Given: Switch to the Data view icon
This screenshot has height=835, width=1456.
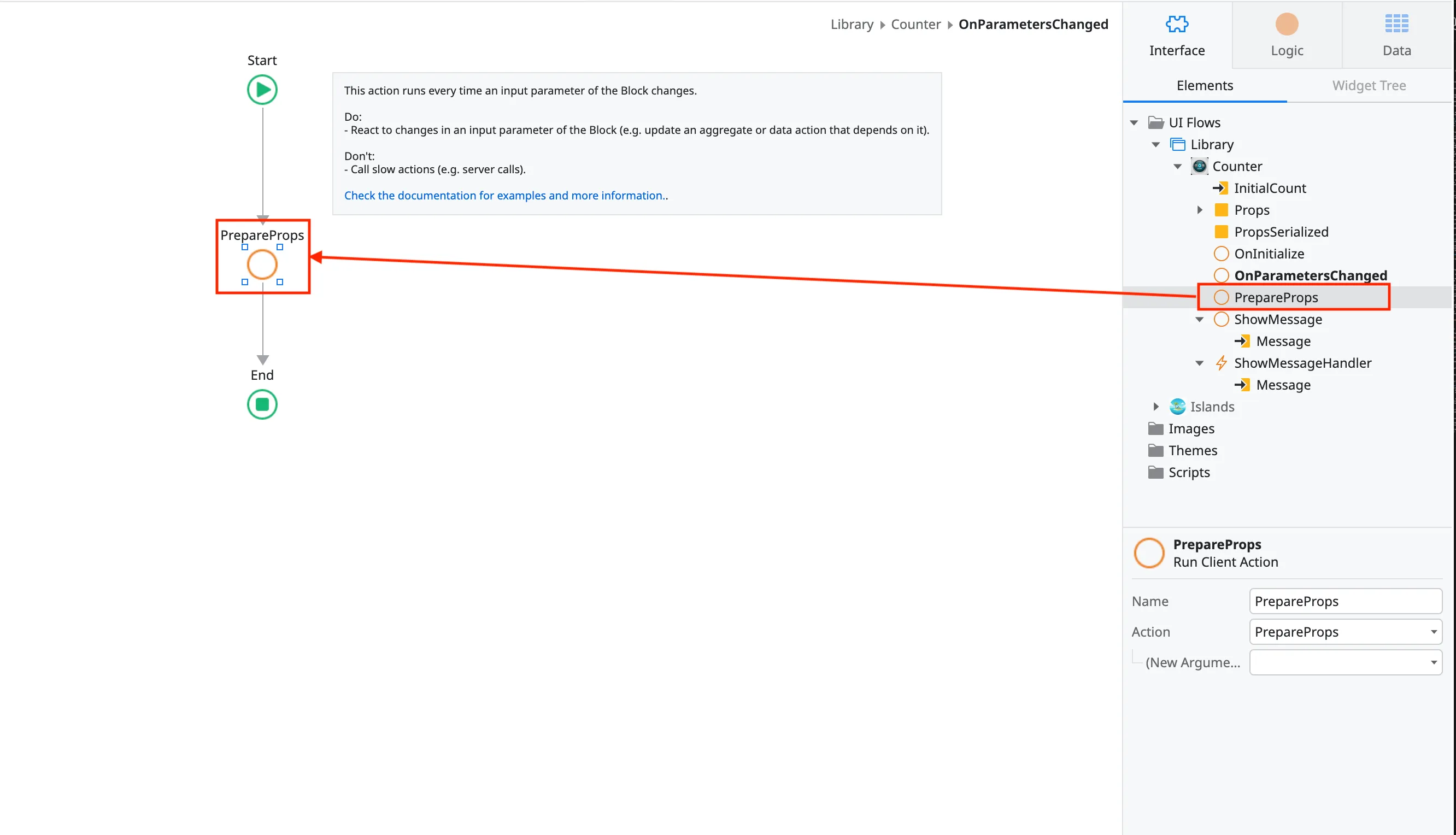Looking at the screenshot, I should [x=1396, y=24].
